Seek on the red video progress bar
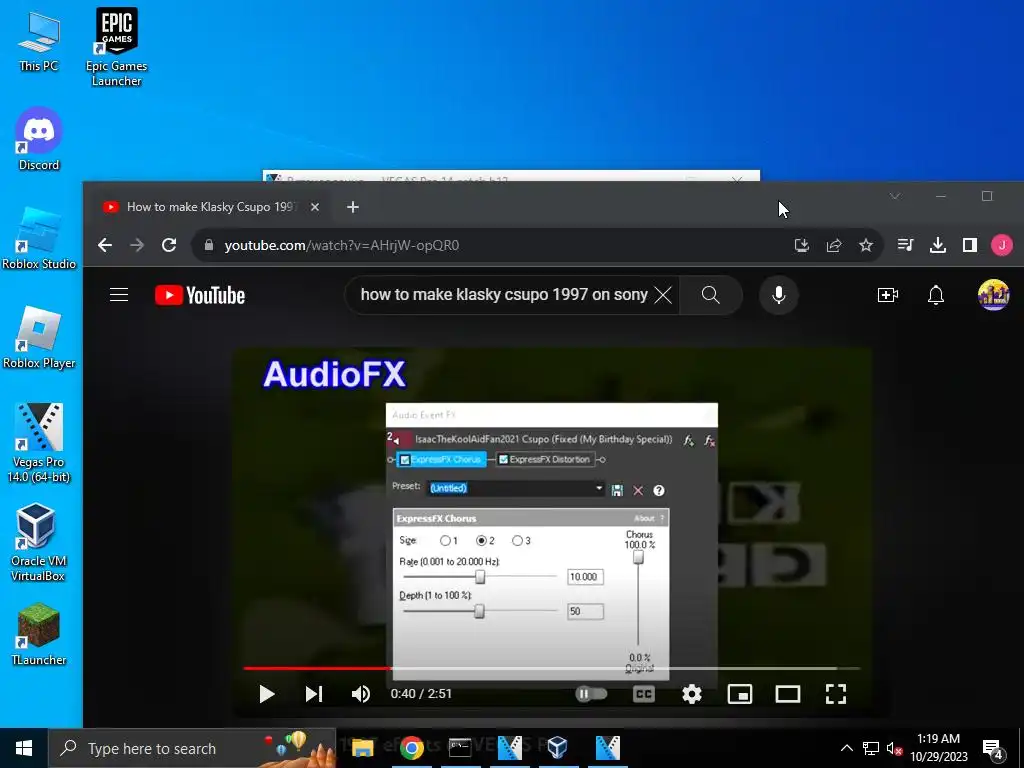This screenshot has height=768, width=1024. coord(552,668)
